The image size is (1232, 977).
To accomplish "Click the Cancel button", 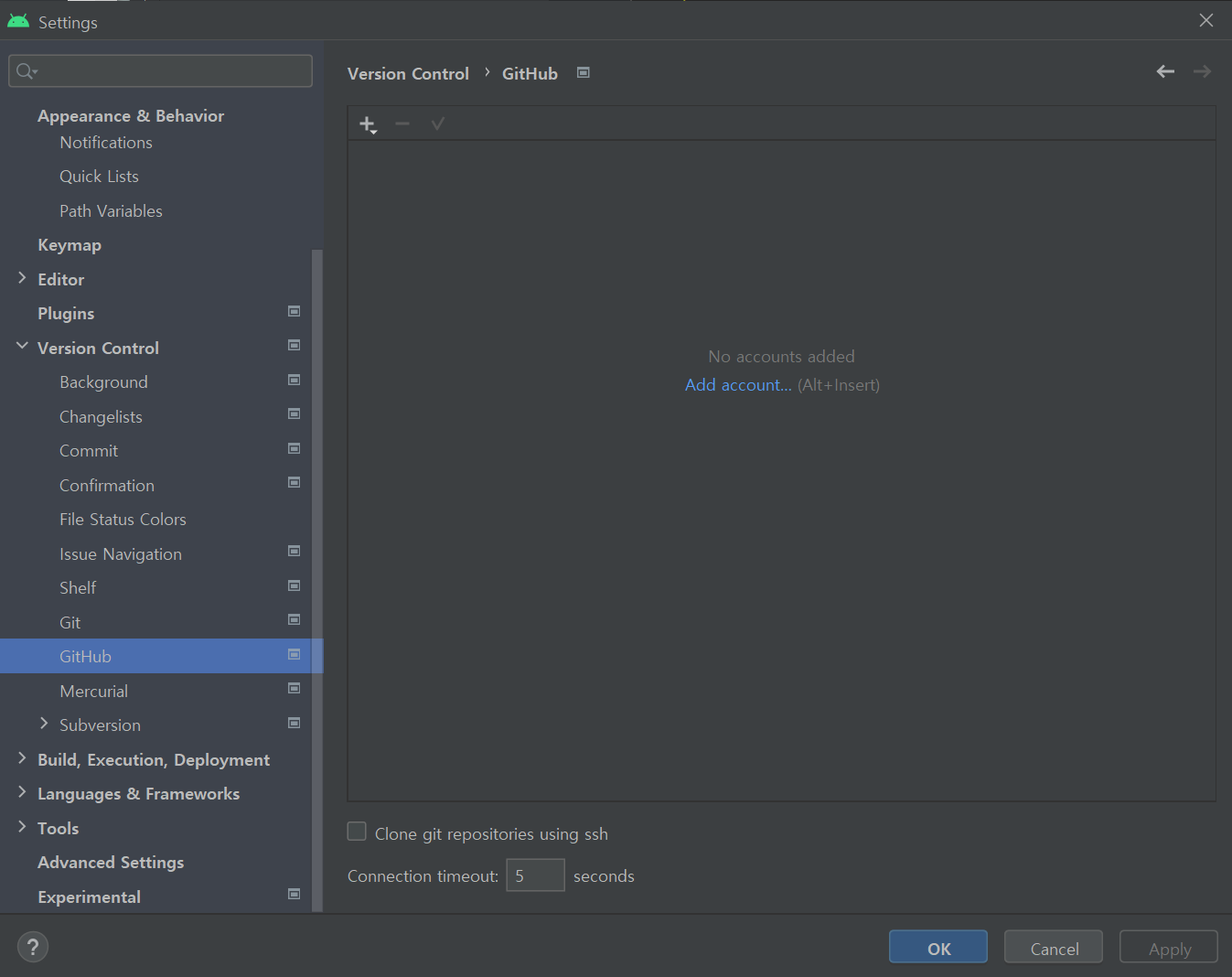I will click(x=1054, y=947).
